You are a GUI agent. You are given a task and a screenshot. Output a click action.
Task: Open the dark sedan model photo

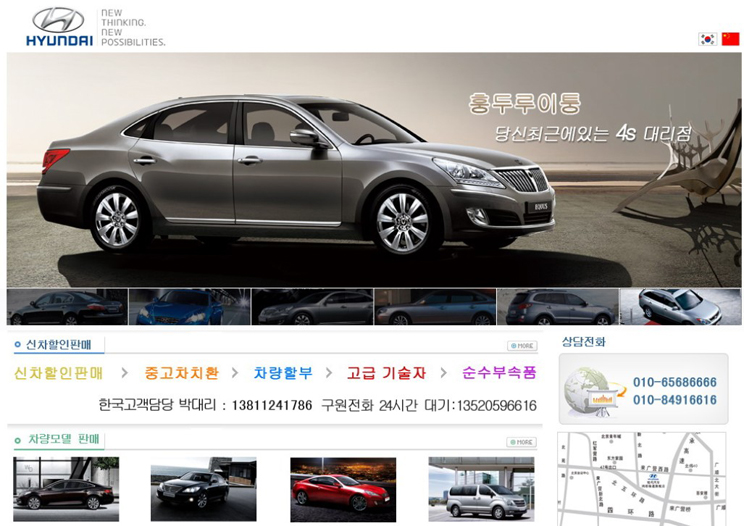(66, 489)
